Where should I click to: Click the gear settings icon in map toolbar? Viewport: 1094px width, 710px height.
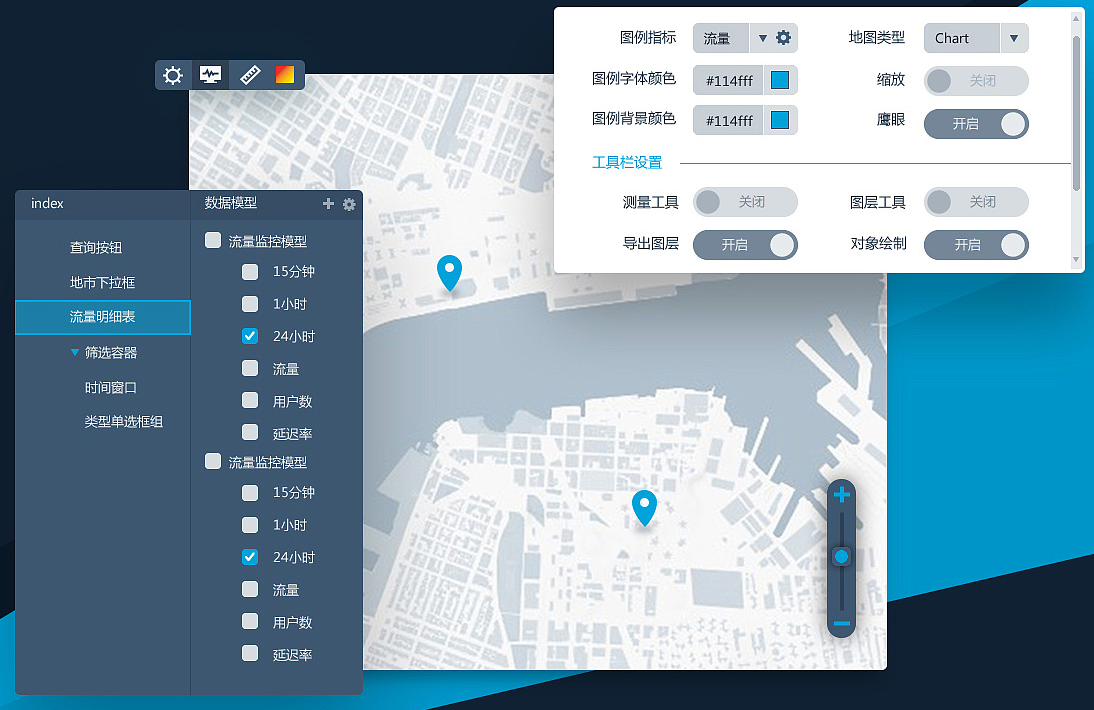tap(173, 75)
